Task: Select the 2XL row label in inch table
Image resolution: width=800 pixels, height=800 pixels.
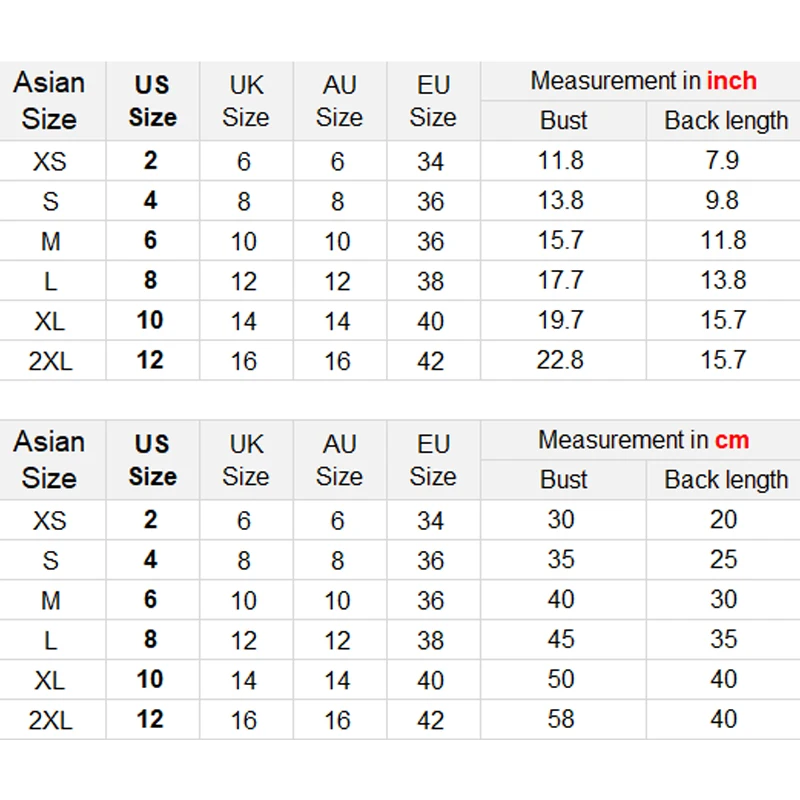Action: [50, 361]
